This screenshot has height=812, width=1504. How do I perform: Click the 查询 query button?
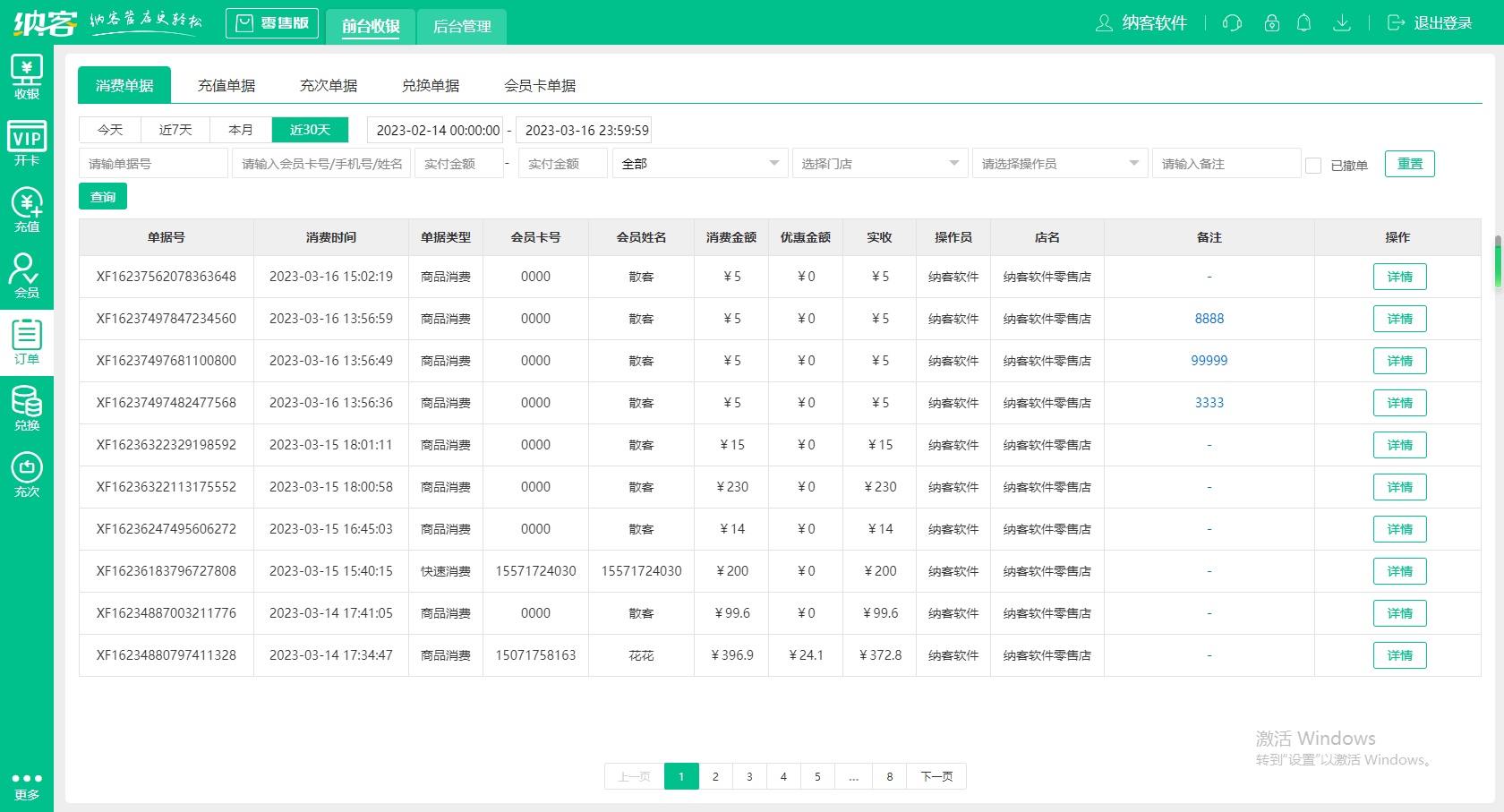pos(102,196)
